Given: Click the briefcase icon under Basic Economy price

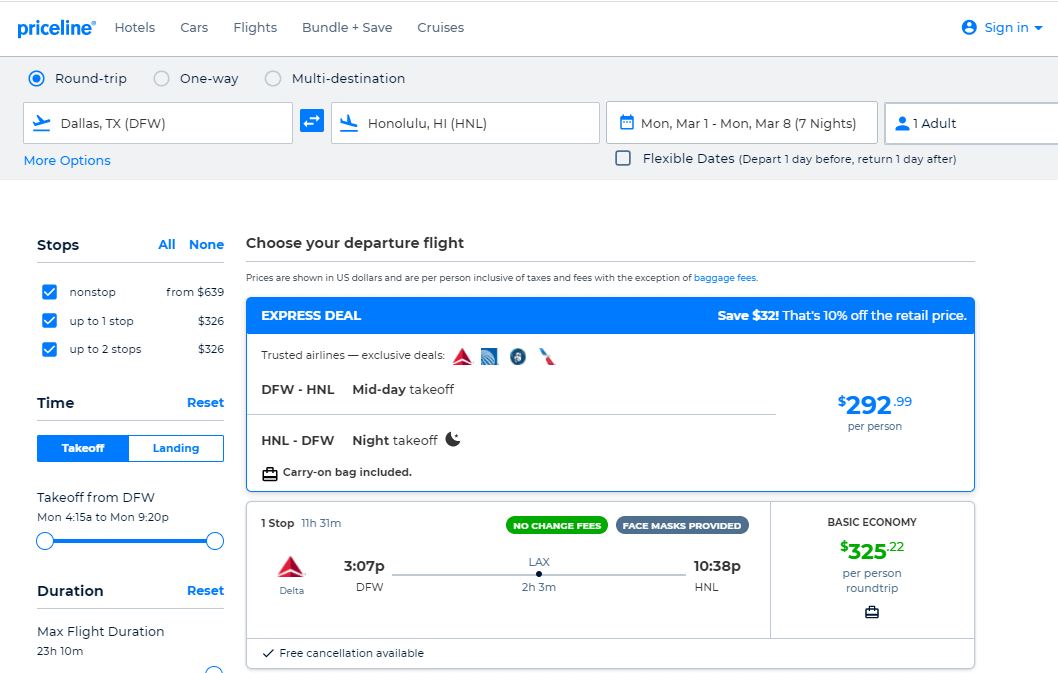Looking at the screenshot, I should pyautogui.click(x=871, y=611).
